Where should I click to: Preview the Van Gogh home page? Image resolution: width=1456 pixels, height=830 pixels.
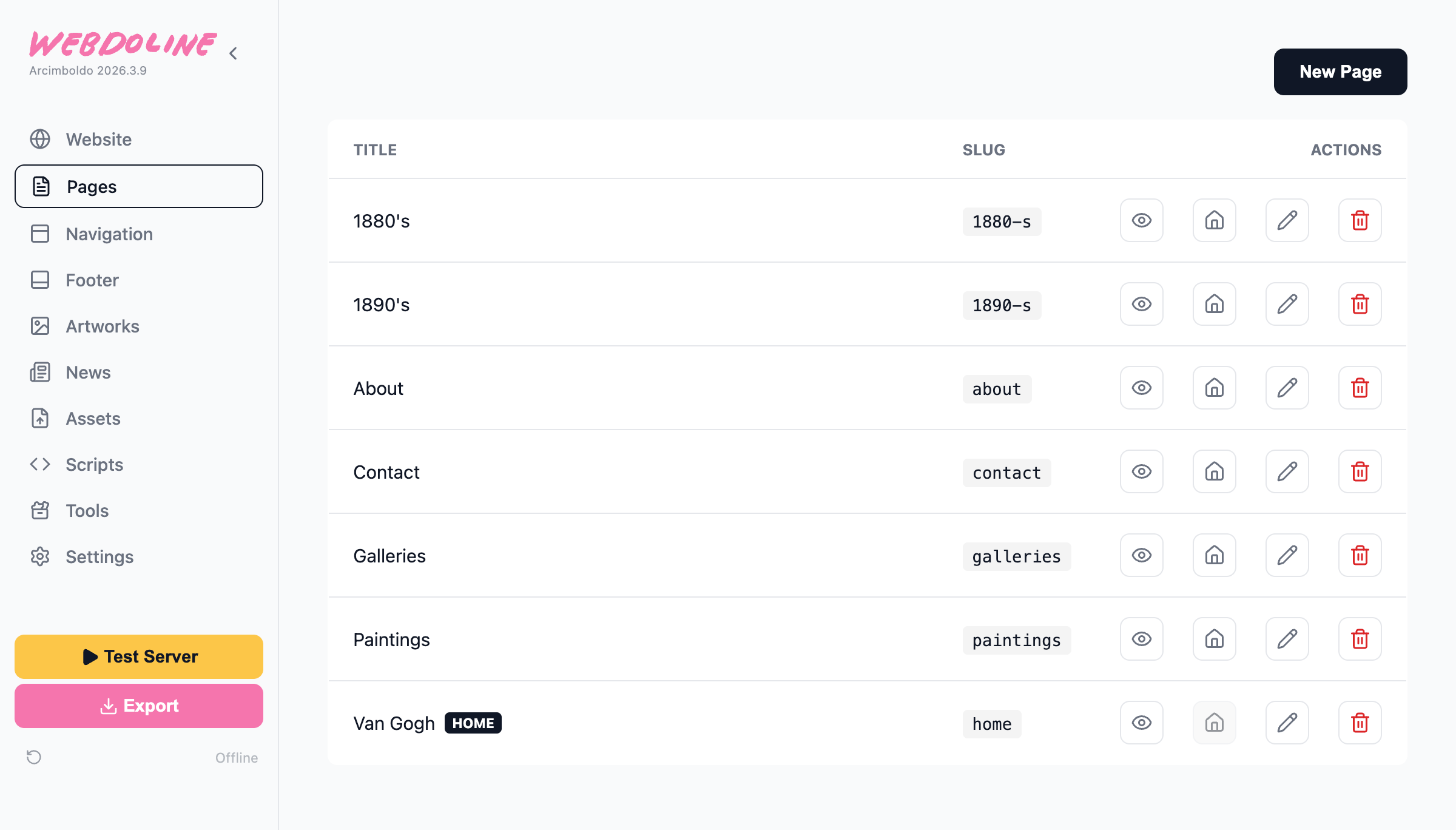coord(1141,723)
